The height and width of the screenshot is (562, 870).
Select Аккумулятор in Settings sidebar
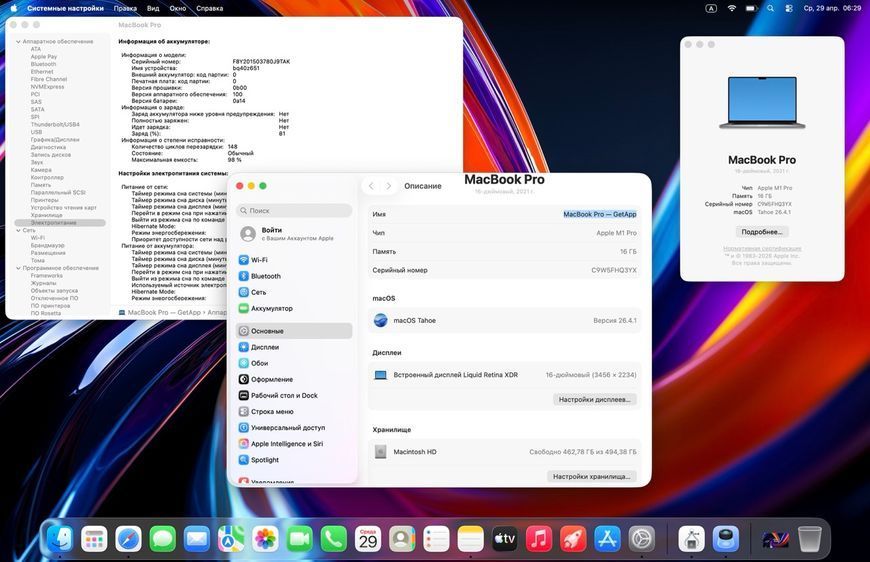point(294,308)
